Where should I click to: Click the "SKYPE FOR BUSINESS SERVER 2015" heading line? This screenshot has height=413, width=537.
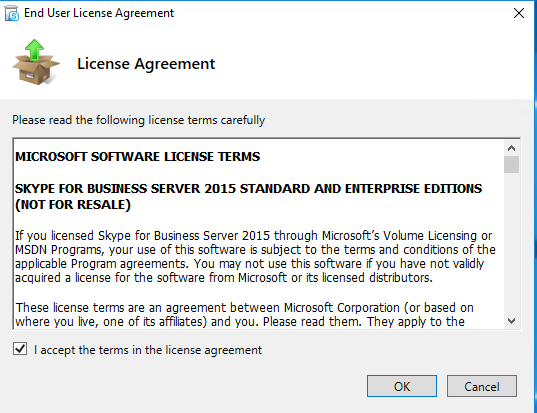tap(248, 189)
